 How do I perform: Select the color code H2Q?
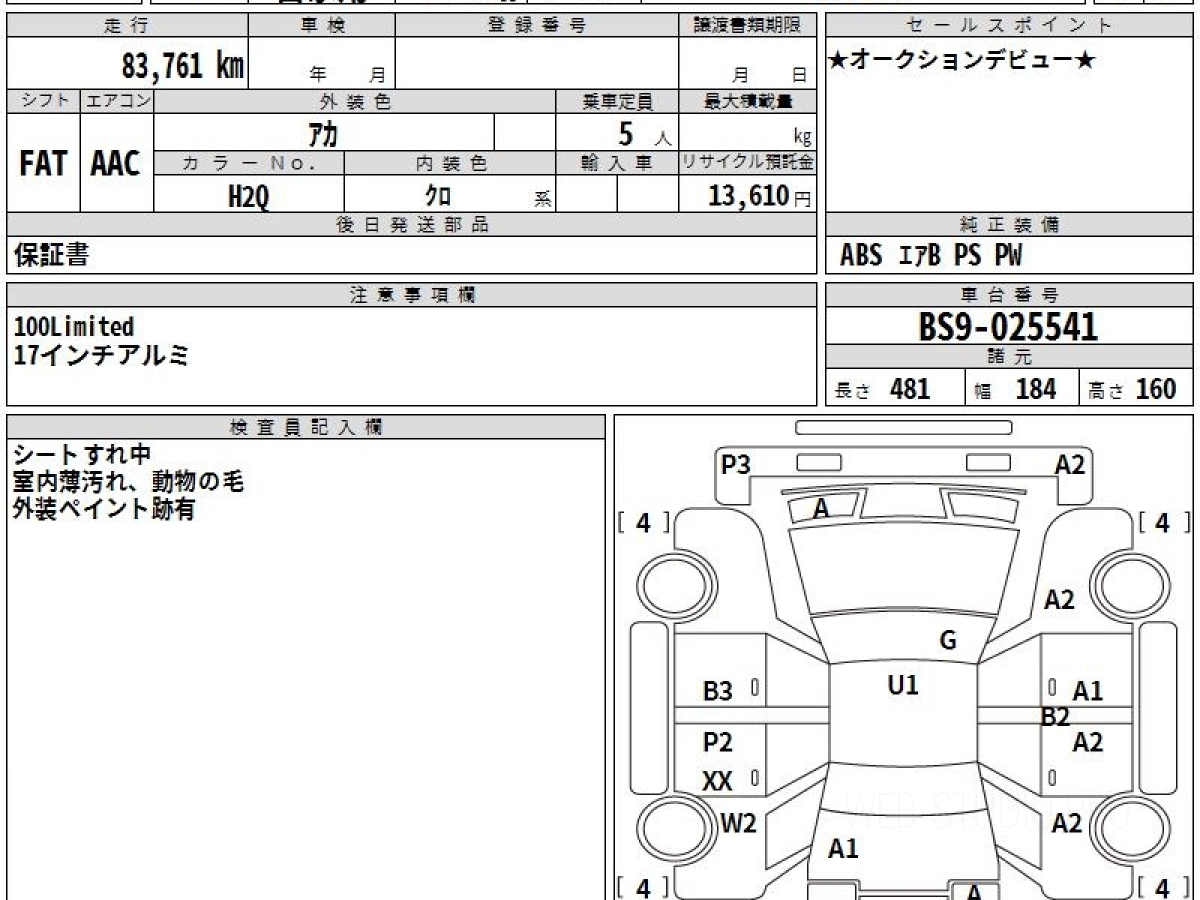coord(249,196)
